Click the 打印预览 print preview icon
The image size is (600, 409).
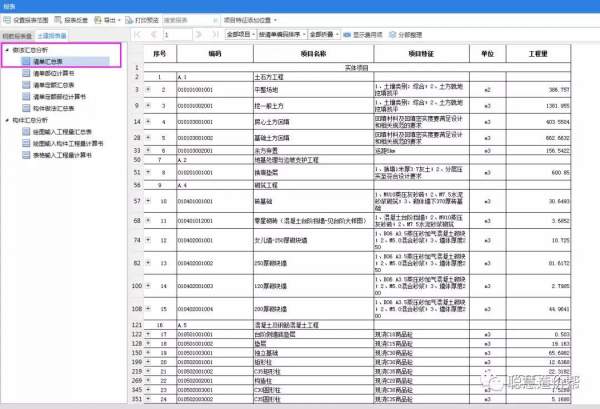(129, 20)
